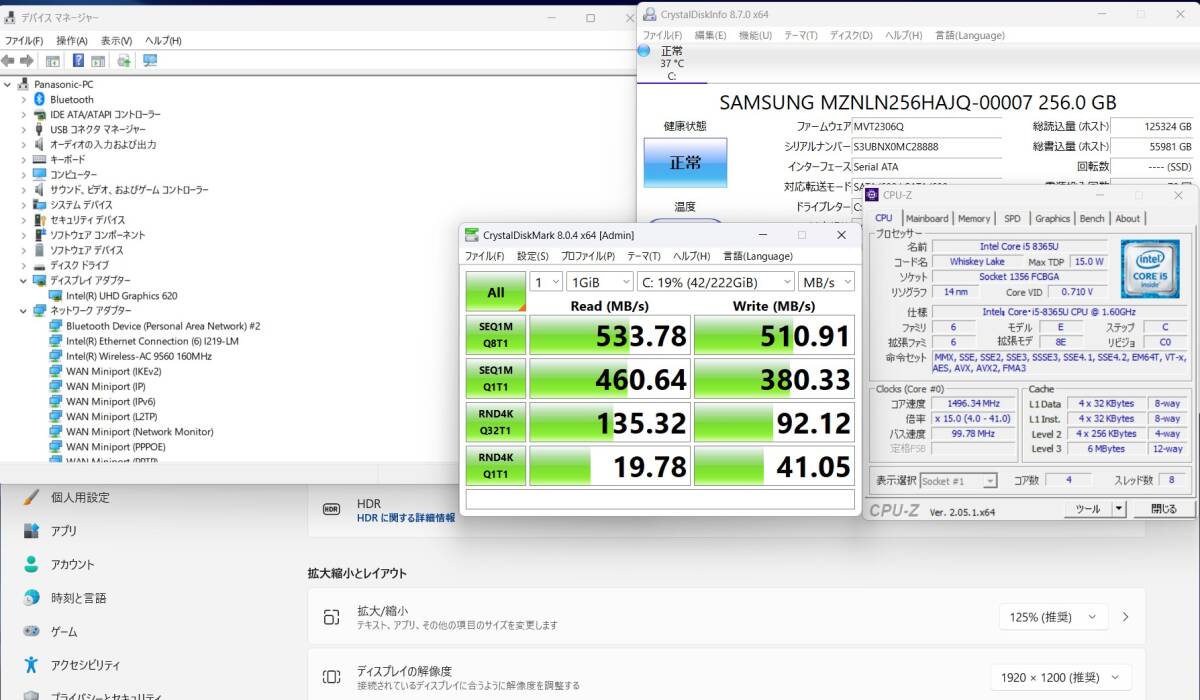The width and height of the screenshot is (1200, 700).
Task: Click the expand chevron beside the 125% scale setting
Action: [1126, 617]
